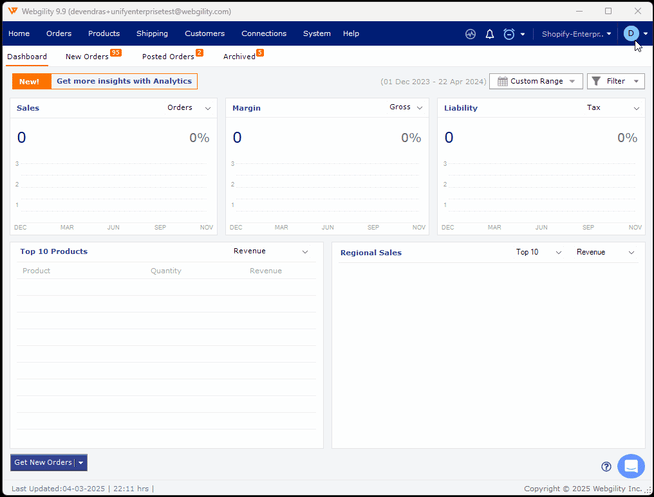654x497 pixels.
Task: Expand the Shopify-Enterprise store selector
Action: (x=576, y=34)
